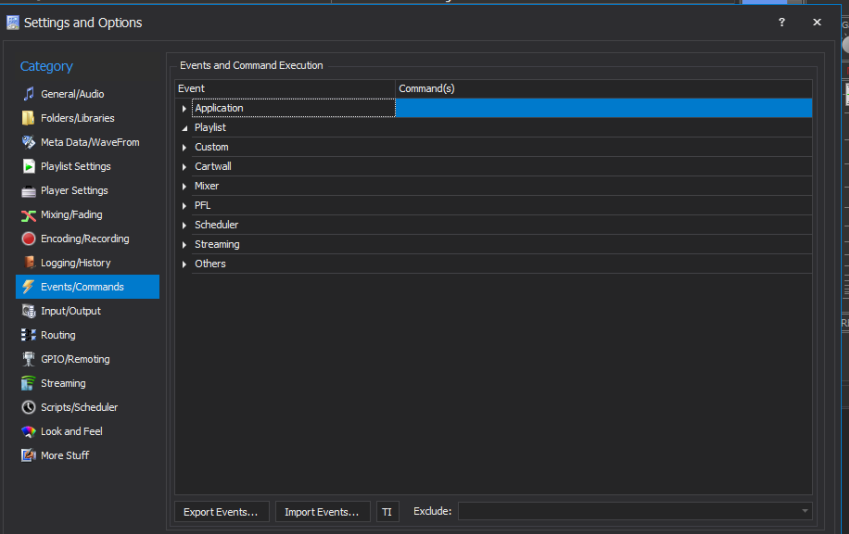The width and height of the screenshot is (849, 534).
Task: Open the More Stuff category
Action: (65, 455)
